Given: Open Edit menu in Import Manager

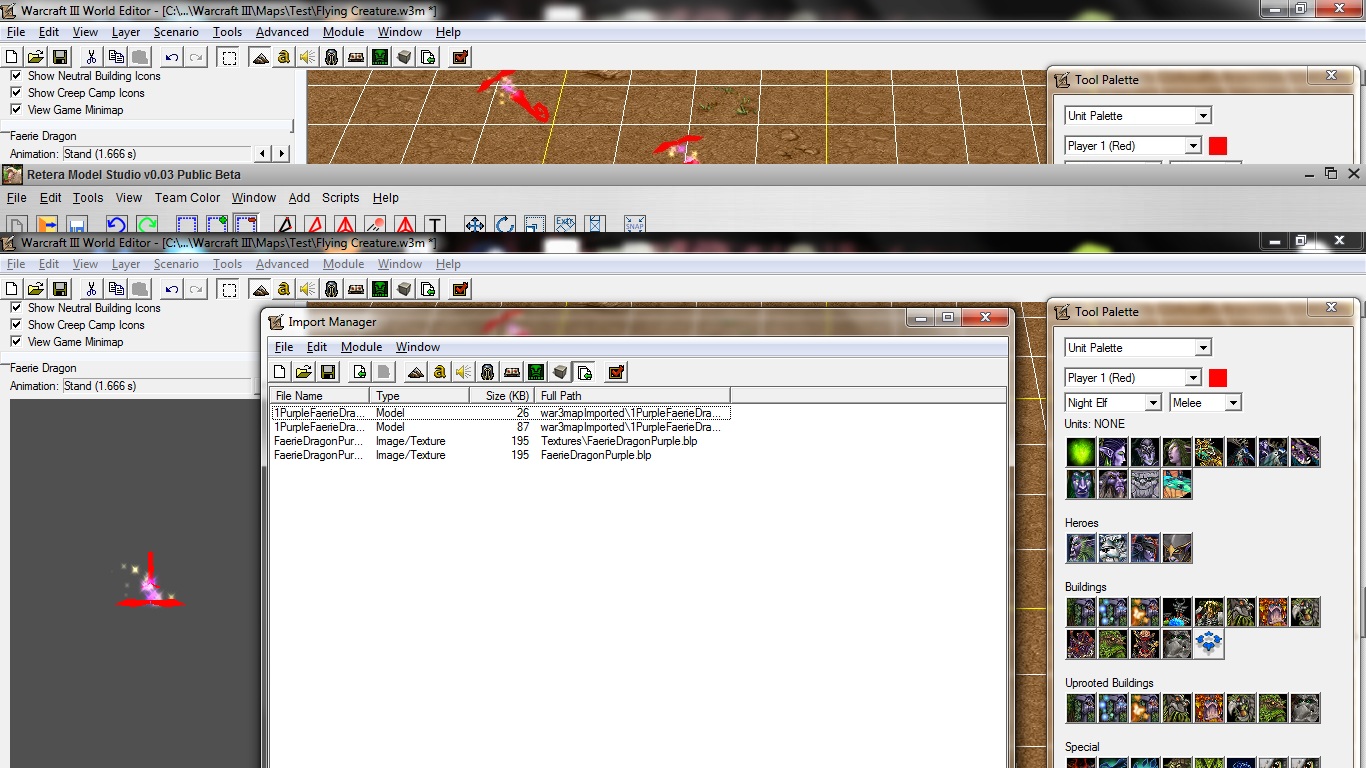Looking at the screenshot, I should [x=317, y=347].
